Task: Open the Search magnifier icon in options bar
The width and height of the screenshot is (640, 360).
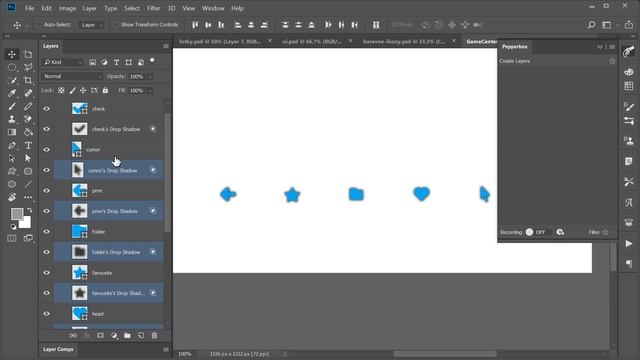Action: click(591, 25)
